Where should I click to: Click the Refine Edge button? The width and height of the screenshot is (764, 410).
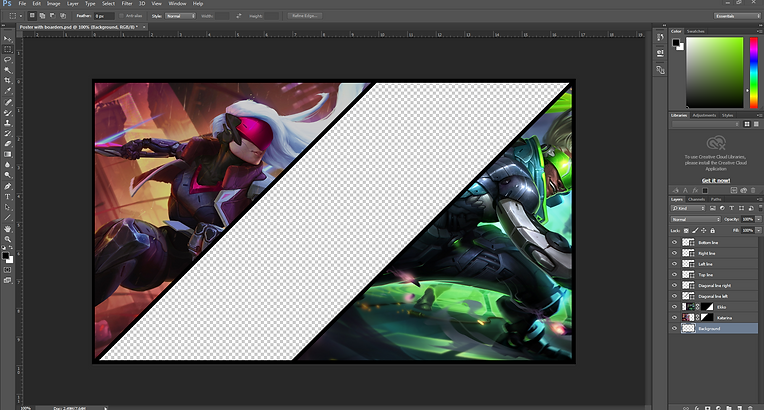click(x=305, y=16)
